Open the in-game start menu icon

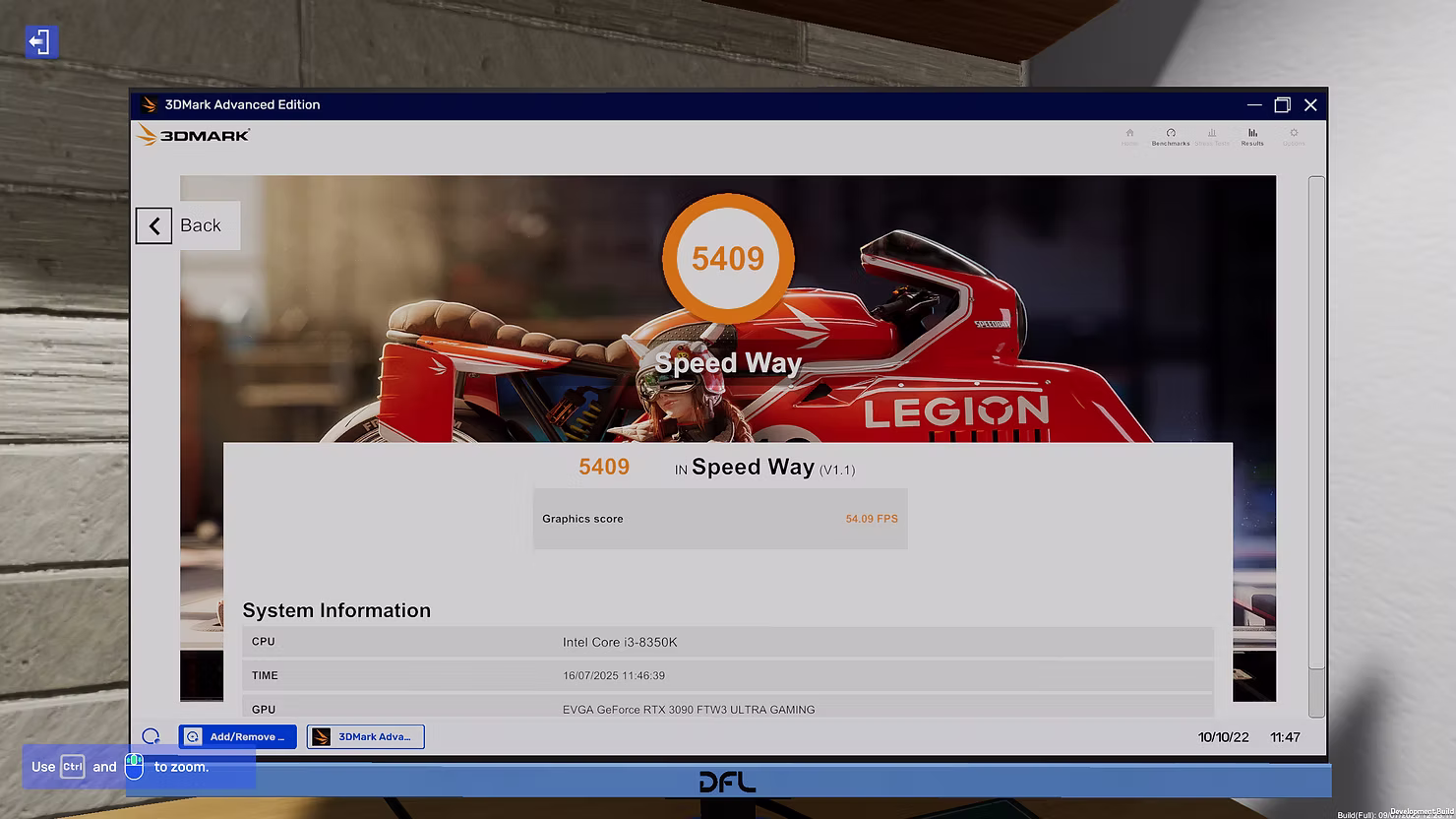pos(151,736)
